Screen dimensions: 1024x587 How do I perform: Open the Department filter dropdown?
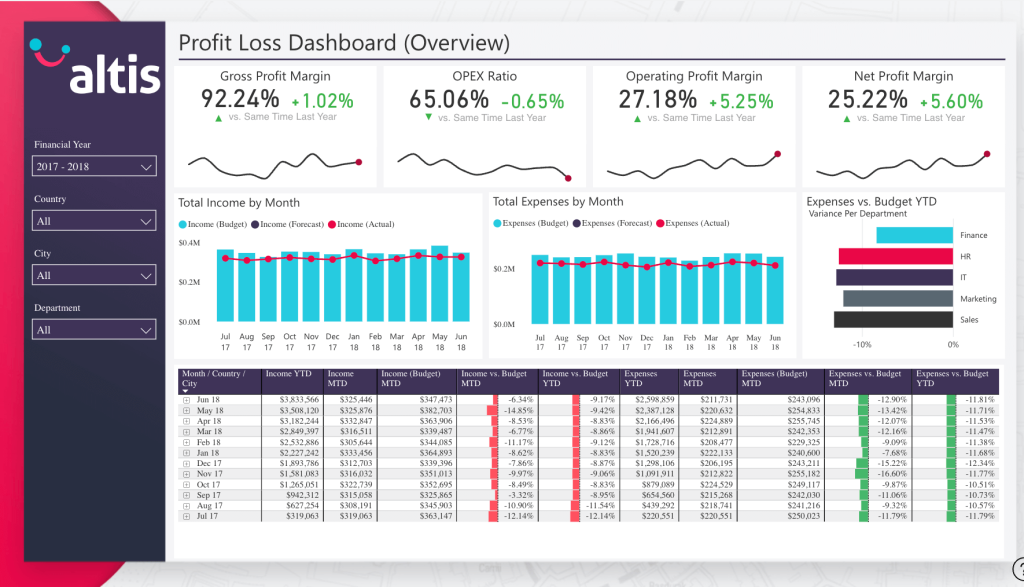click(94, 329)
